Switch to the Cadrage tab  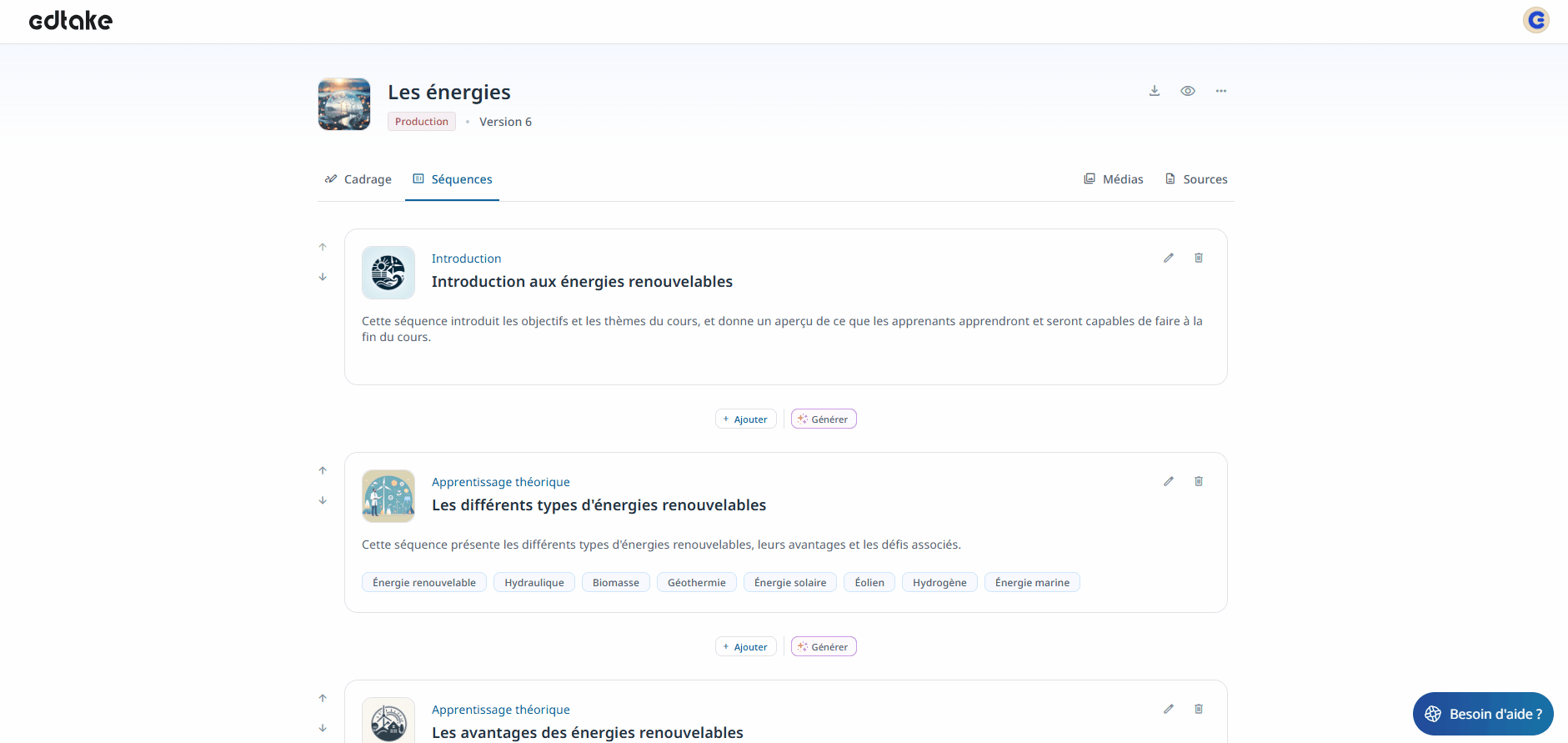pyautogui.click(x=358, y=179)
